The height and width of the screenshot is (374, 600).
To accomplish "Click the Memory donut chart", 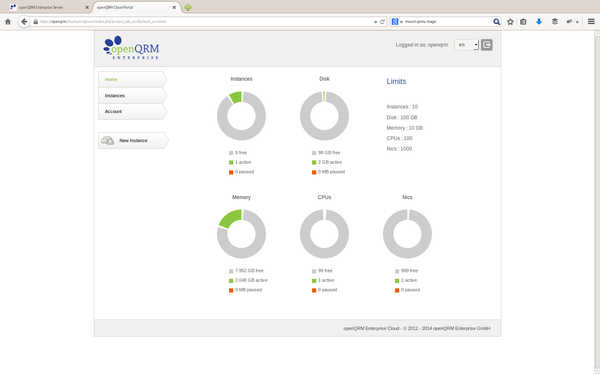I will click(x=241, y=234).
